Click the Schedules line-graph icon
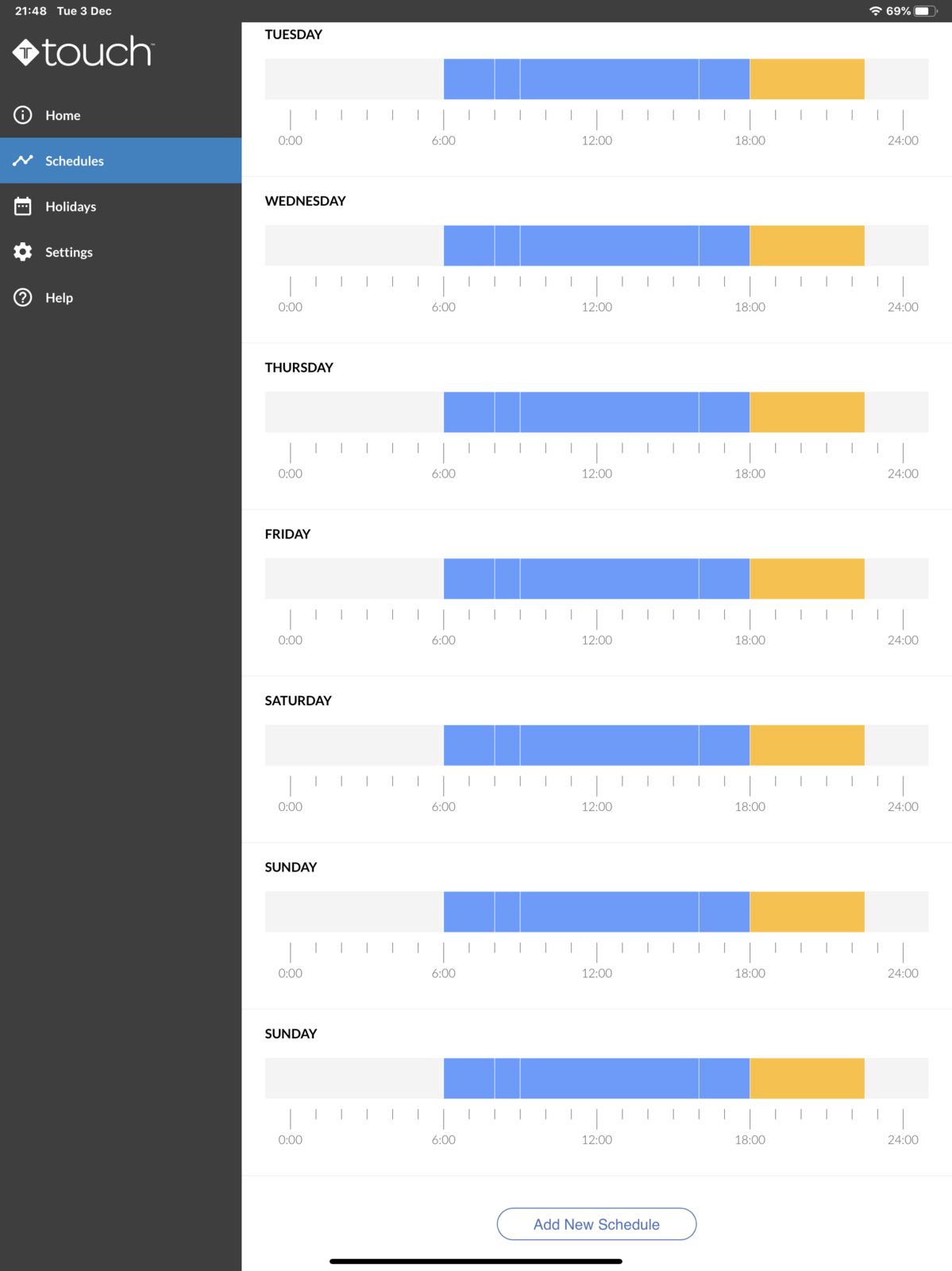Screen dimensions: 952x1271 (23, 160)
